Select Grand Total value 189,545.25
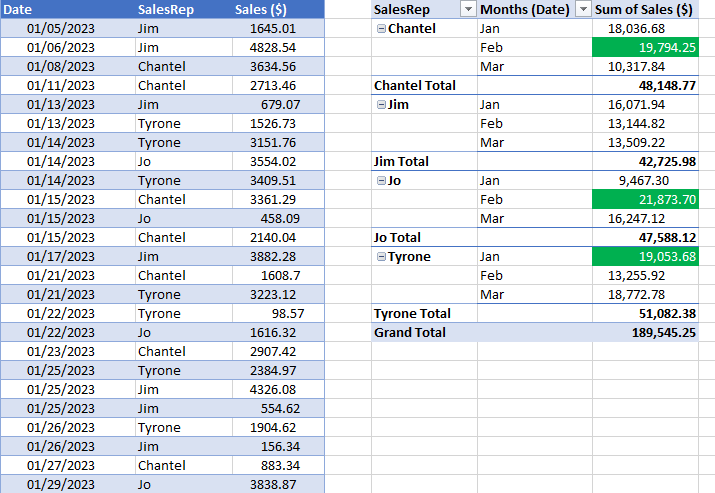Screen dimensions: 715x493 (645, 332)
